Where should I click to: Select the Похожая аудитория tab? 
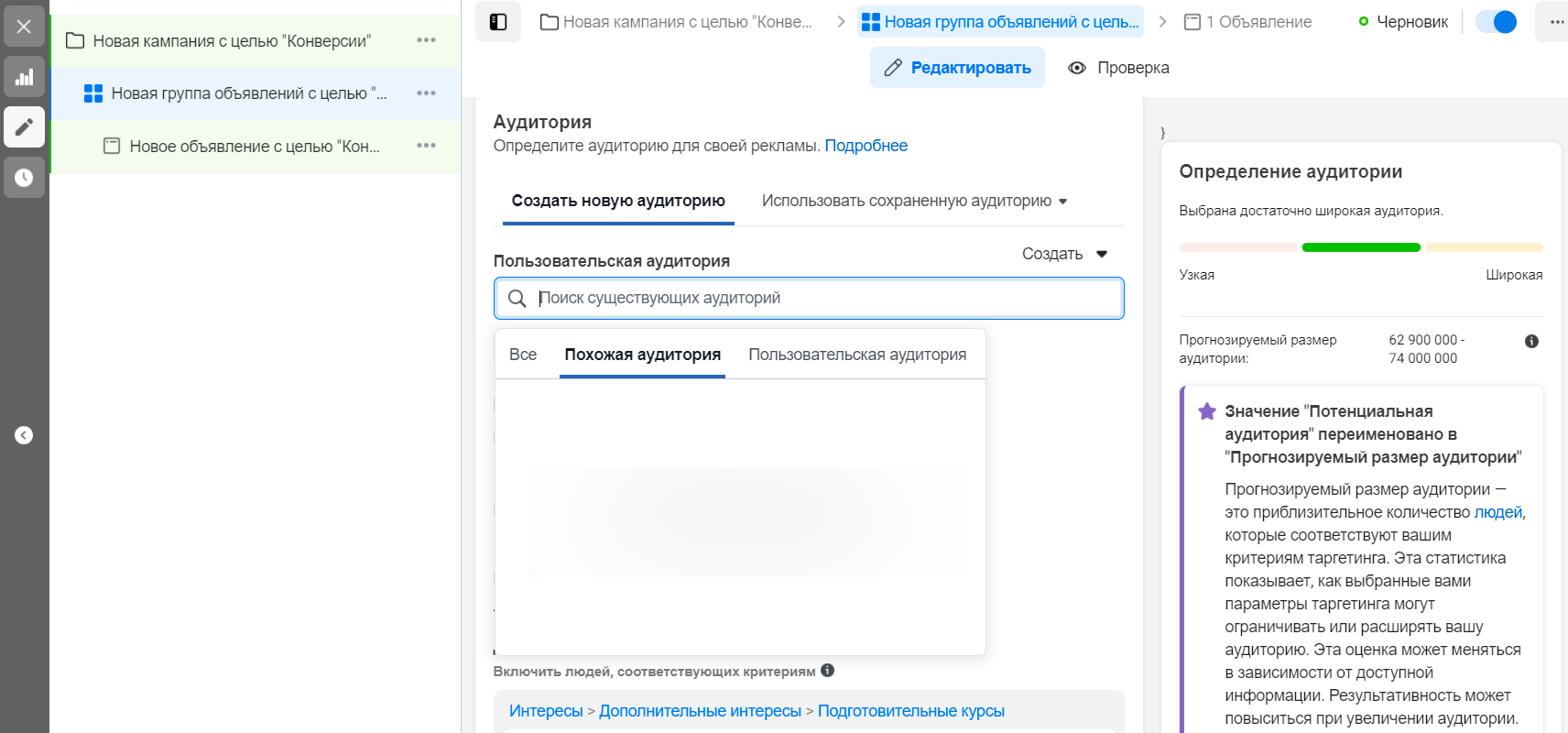point(642,355)
